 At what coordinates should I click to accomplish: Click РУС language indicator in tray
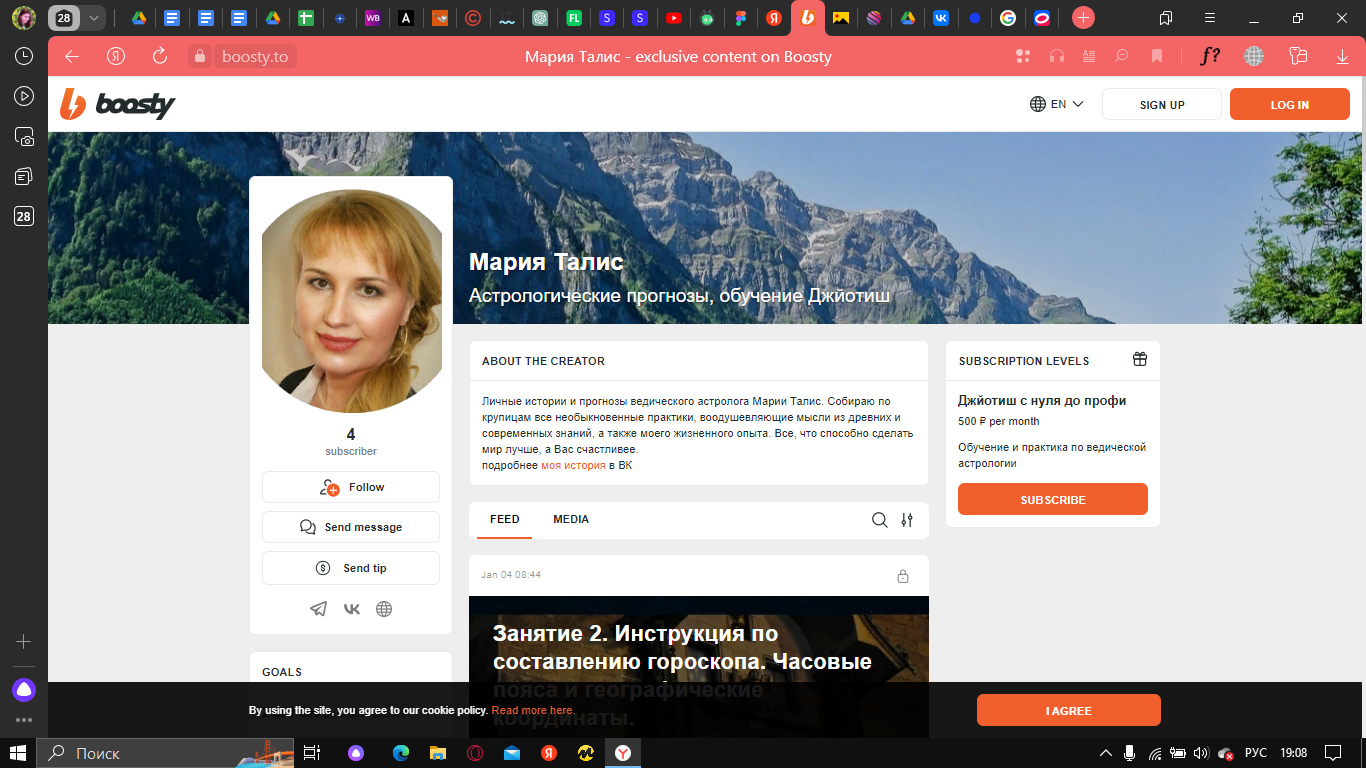tap(1255, 752)
